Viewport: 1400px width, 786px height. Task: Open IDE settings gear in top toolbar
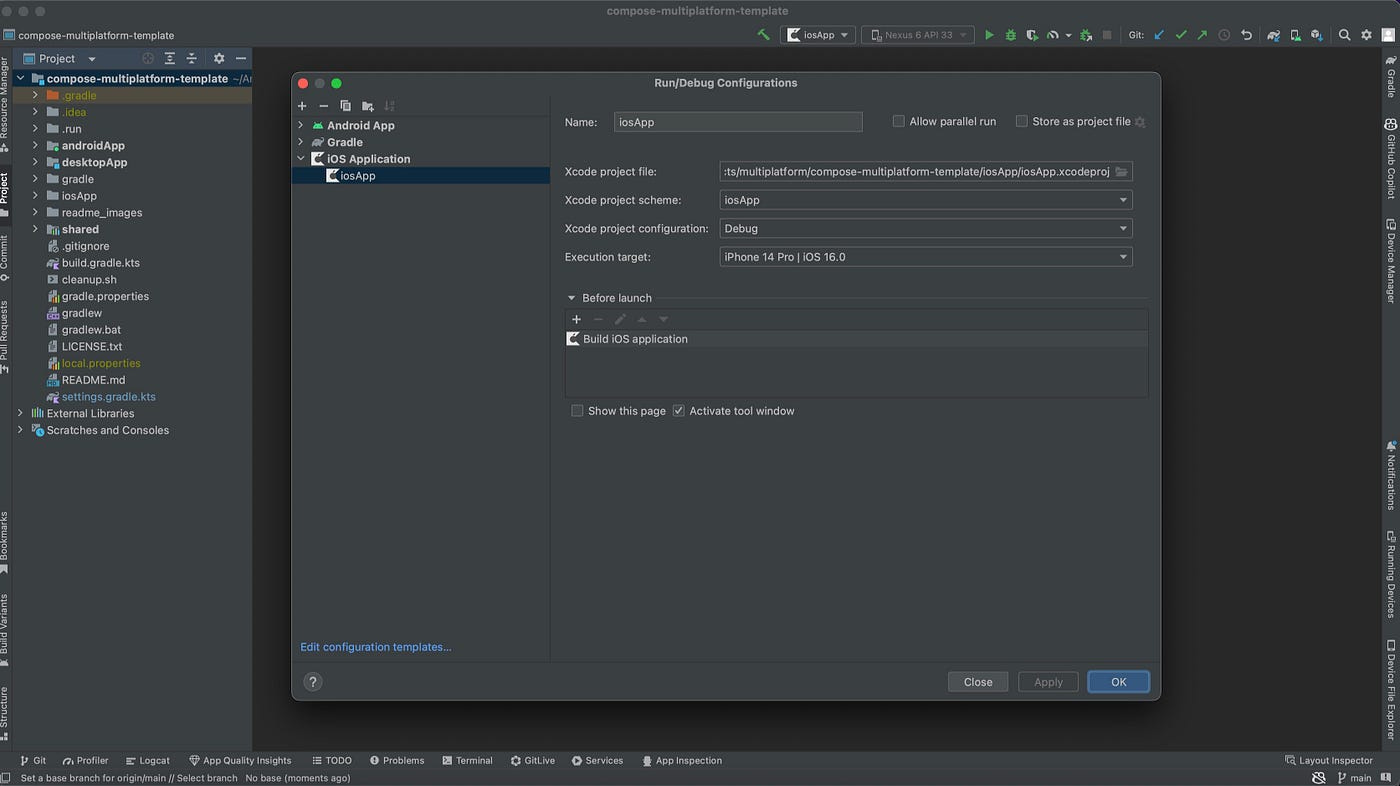(1366, 35)
